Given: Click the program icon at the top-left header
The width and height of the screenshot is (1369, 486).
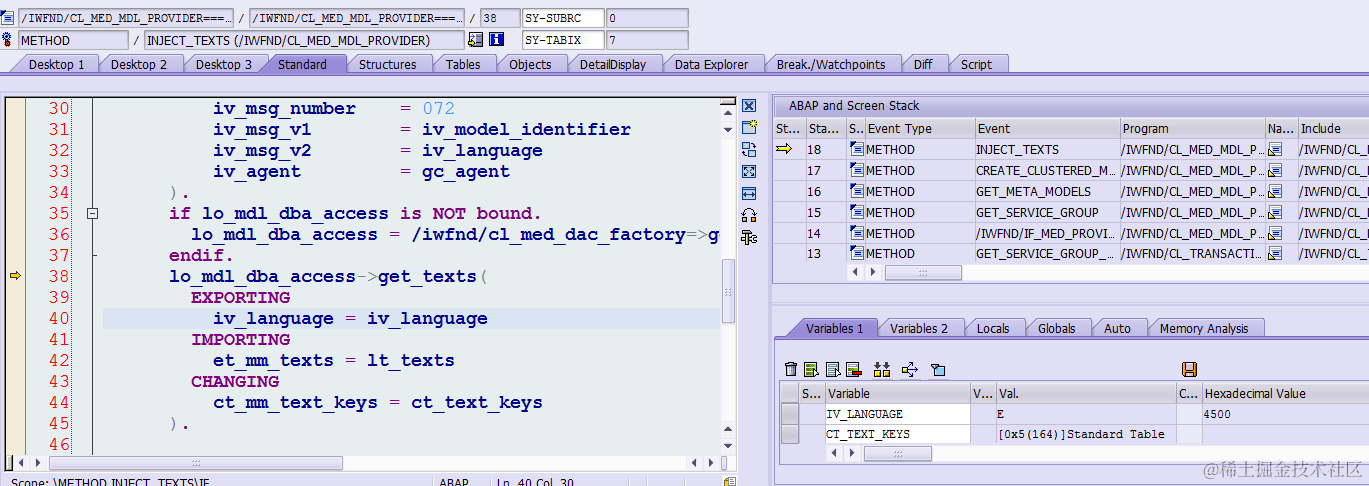Looking at the screenshot, I should (x=8, y=18).
